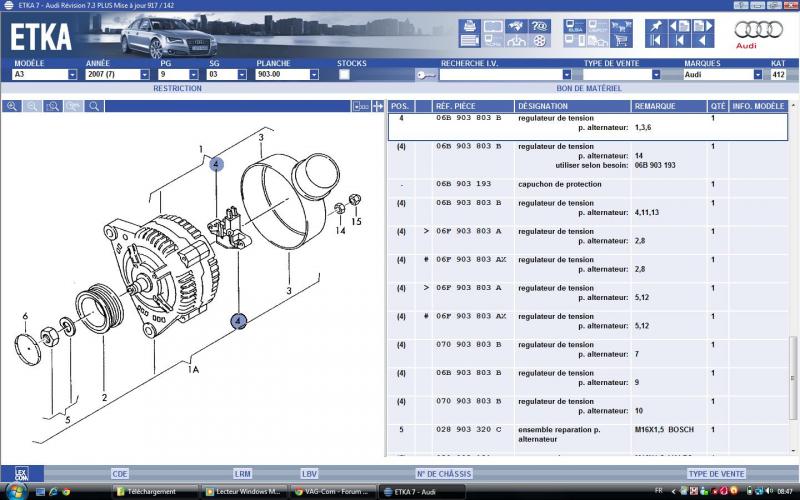The width and height of the screenshot is (800, 500).
Task: Zoom in on the illustration
Action: [12, 106]
